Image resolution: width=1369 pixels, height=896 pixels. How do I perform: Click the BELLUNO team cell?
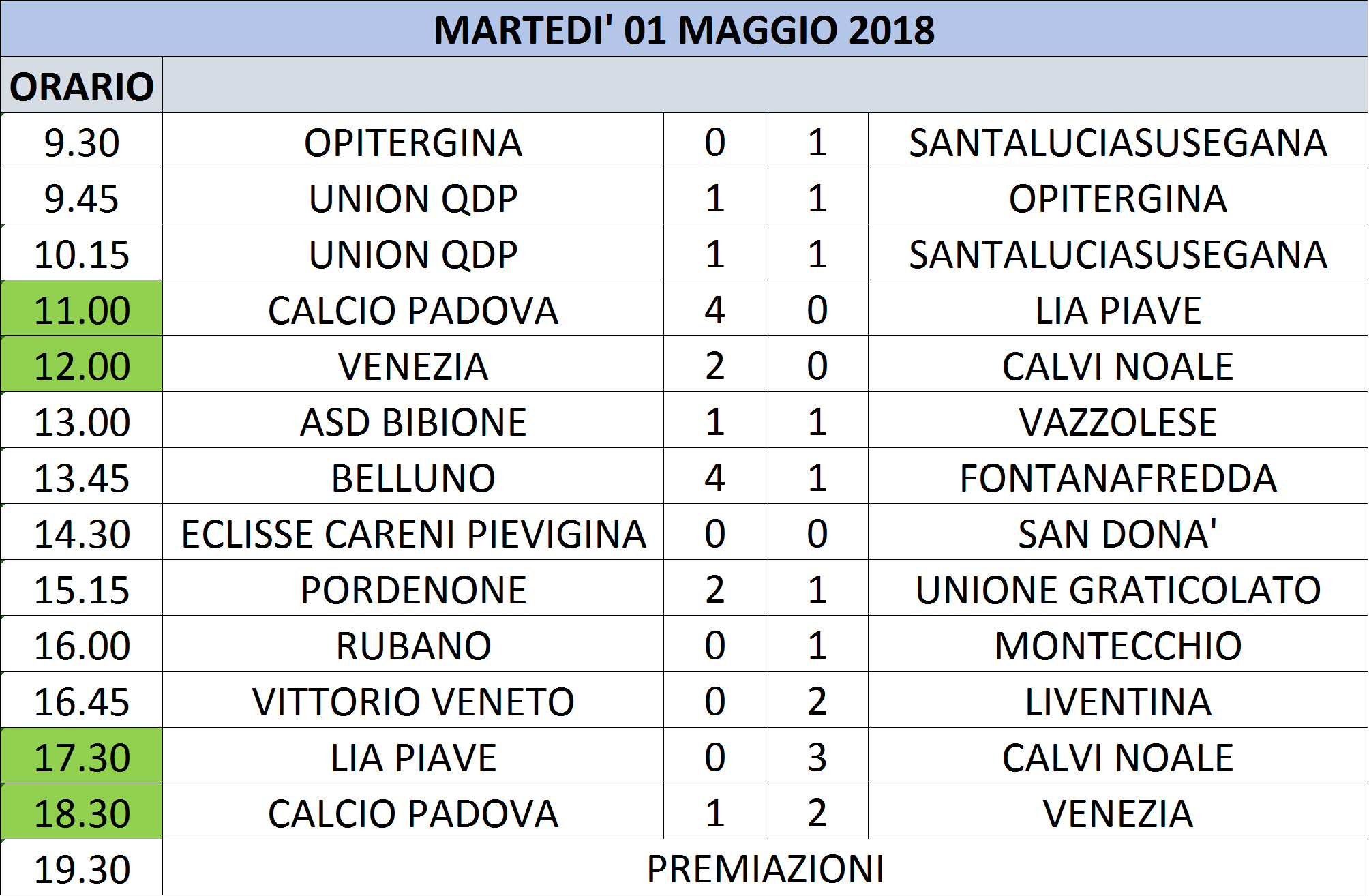coord(413,476)
